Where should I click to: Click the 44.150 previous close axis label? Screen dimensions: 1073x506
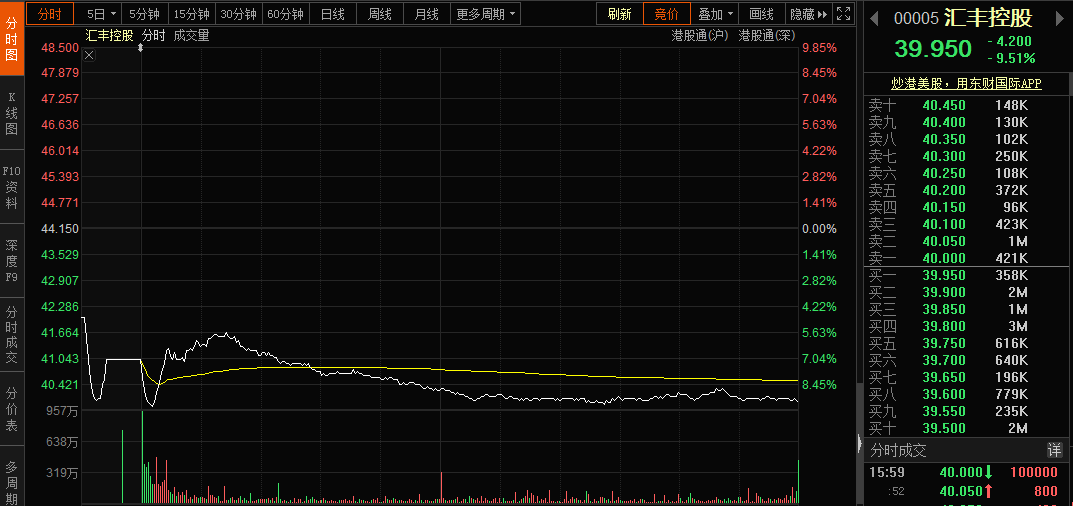coord(60,229)
